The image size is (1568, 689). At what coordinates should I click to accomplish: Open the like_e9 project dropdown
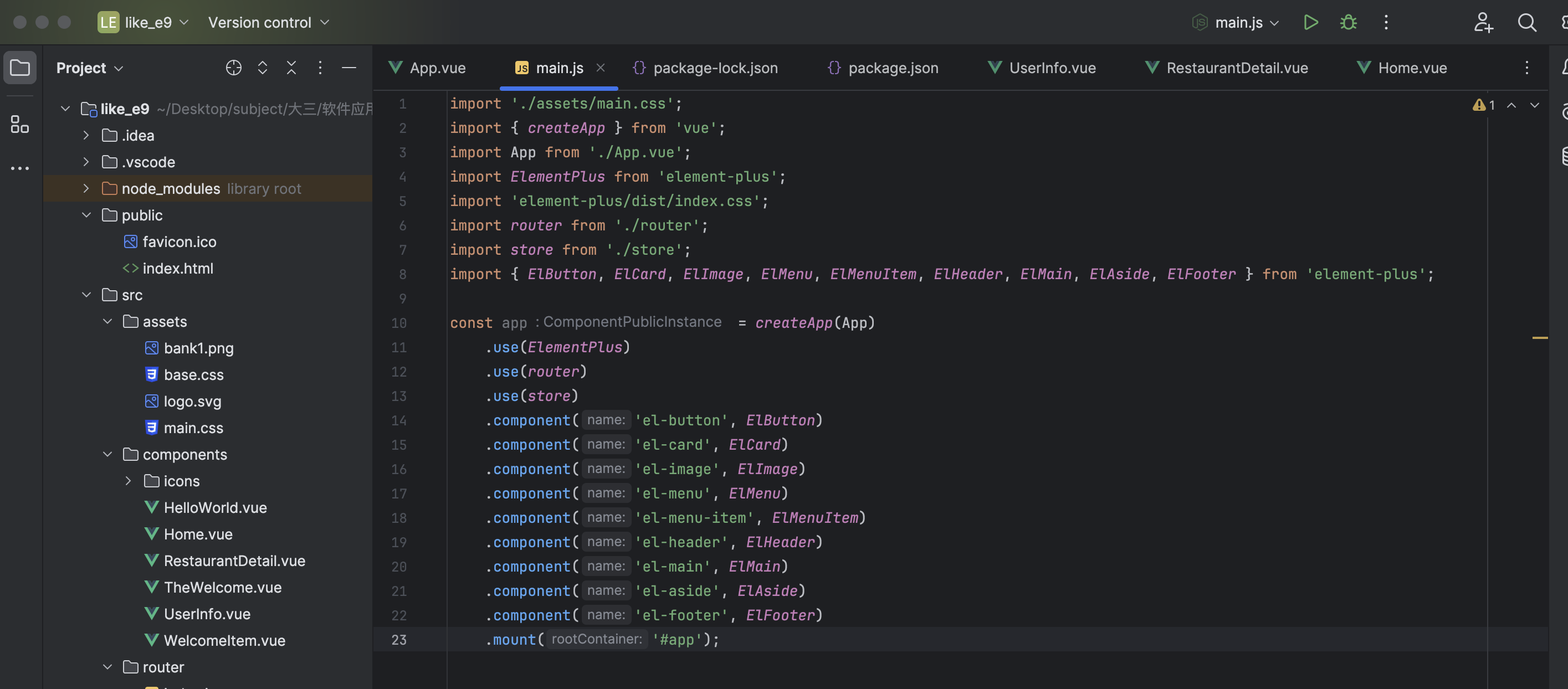coord(156,23)
